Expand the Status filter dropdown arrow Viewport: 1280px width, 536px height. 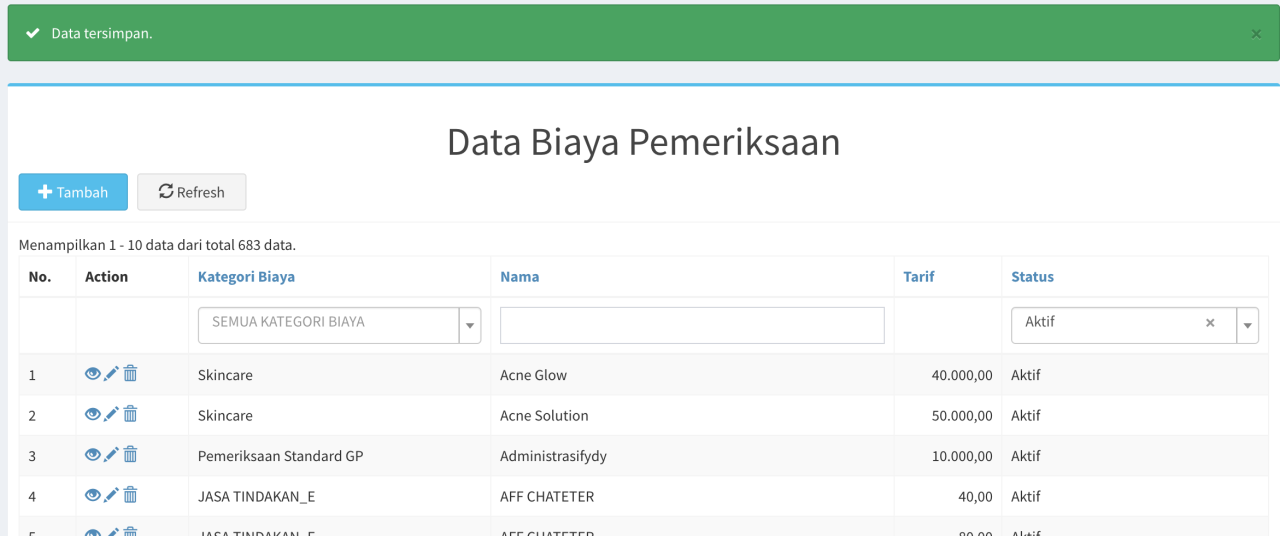[1247, 325]
